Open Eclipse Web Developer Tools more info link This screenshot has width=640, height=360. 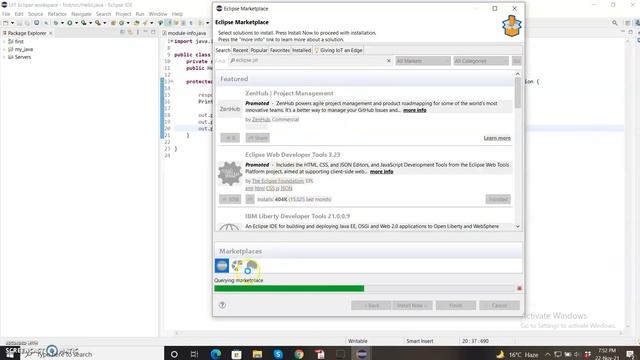[x=381, y=172]
